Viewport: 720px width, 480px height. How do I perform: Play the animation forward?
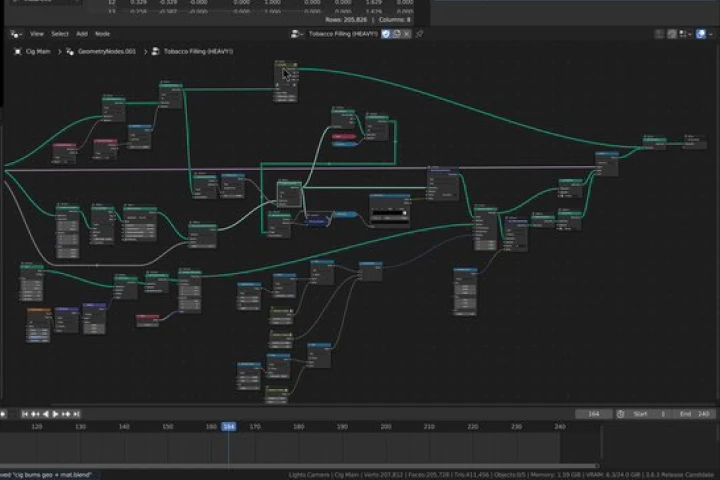56,414
